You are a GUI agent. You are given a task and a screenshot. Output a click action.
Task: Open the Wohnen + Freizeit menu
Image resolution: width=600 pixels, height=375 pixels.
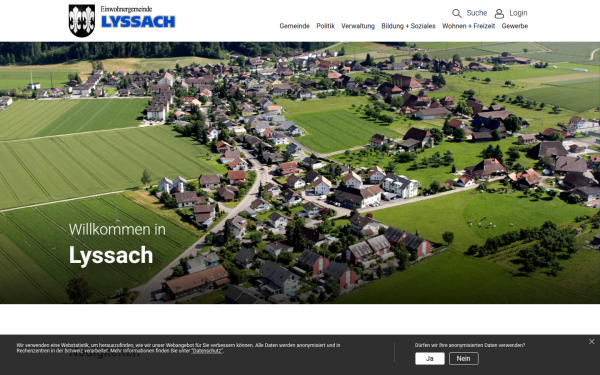[468, 26]
